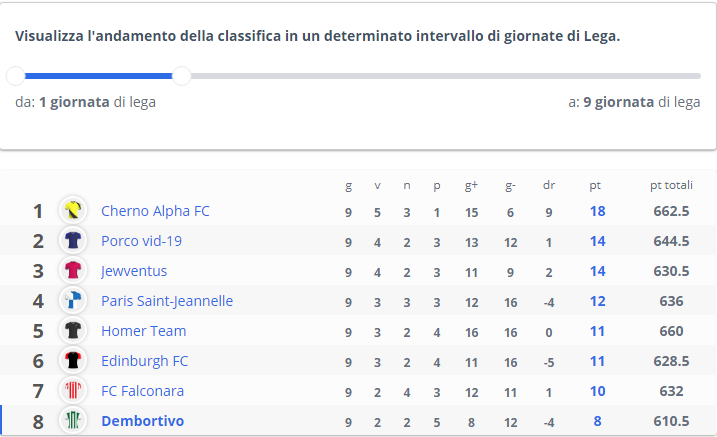Image resolution: width=717 pixels, height=437 pixels.
Task: Click FC Falconara red striped jersey icon
Action: (x=73, y=391)
